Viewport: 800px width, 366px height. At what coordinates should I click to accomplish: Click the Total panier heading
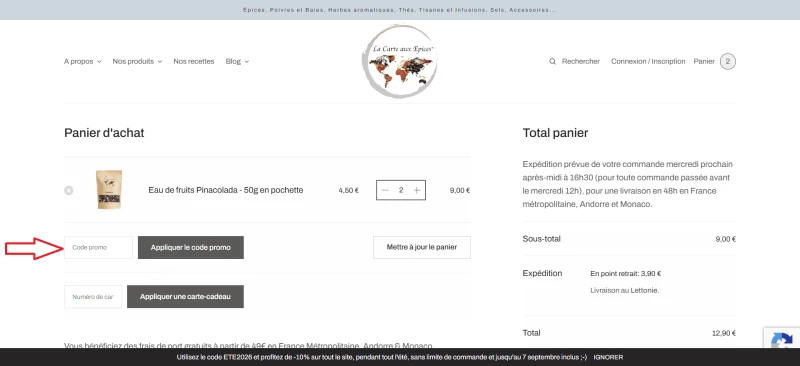555,133
